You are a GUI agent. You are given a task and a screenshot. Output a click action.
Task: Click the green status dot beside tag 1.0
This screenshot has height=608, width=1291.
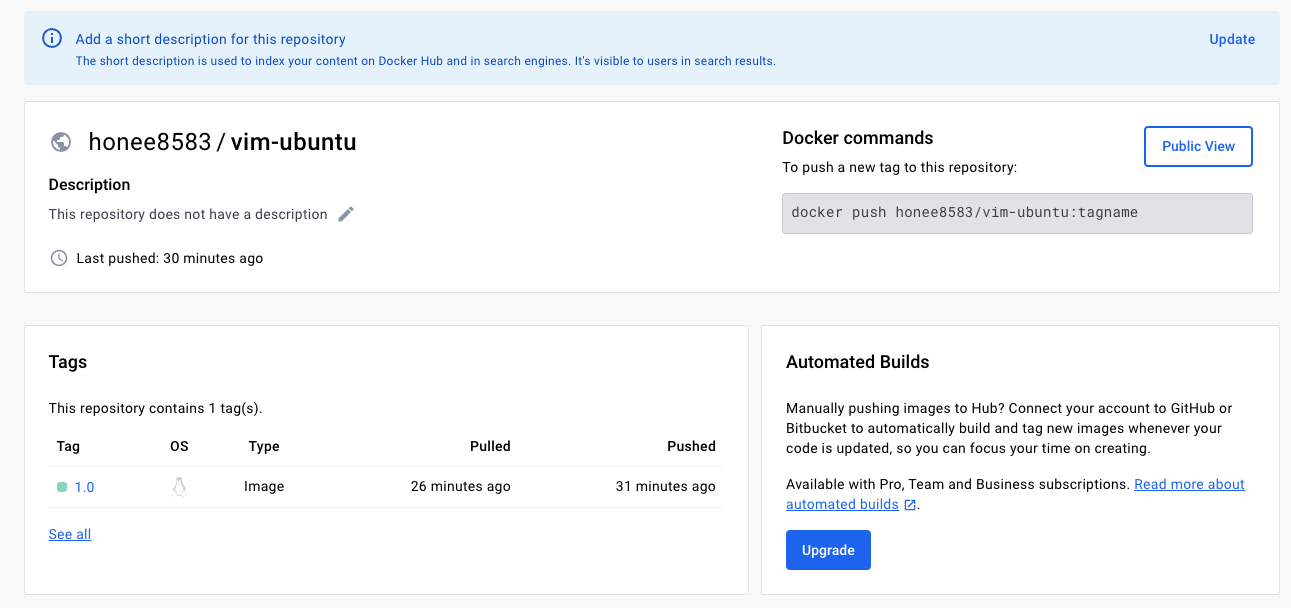coord(62,487)
